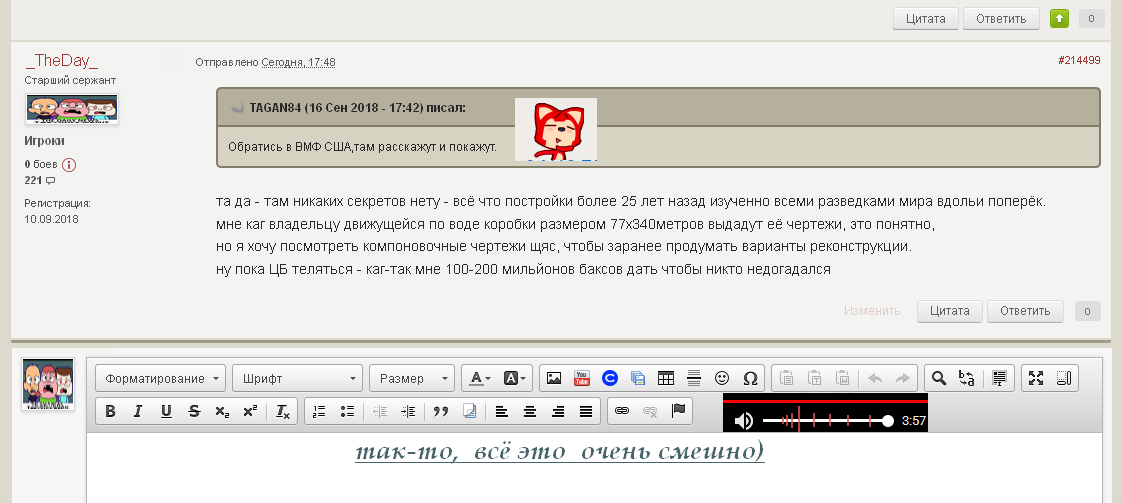Open _TheDay_ user profile link
The width and height of the screenshot is (1121, 503).
click(x=62, y=61)
